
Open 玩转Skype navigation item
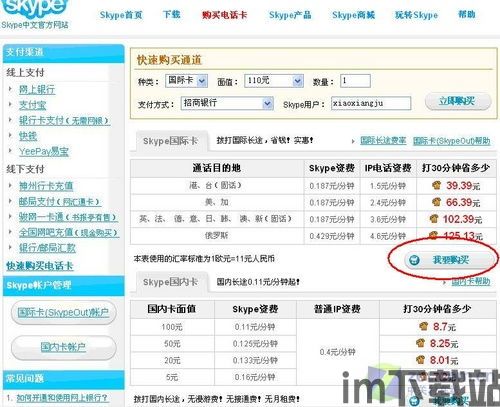[416, 15]
